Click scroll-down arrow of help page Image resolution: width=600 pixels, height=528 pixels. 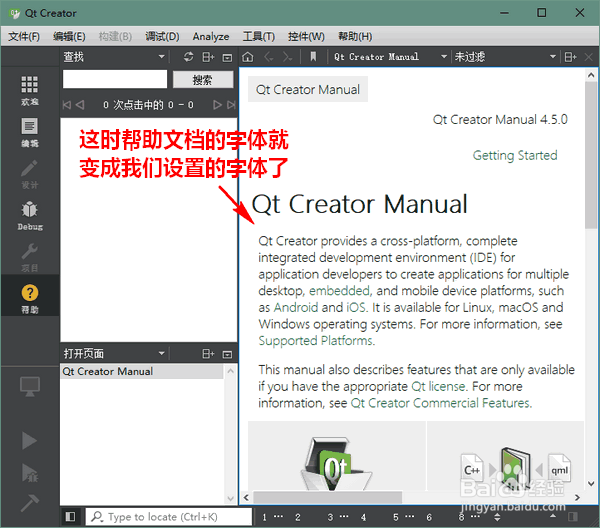590,484
